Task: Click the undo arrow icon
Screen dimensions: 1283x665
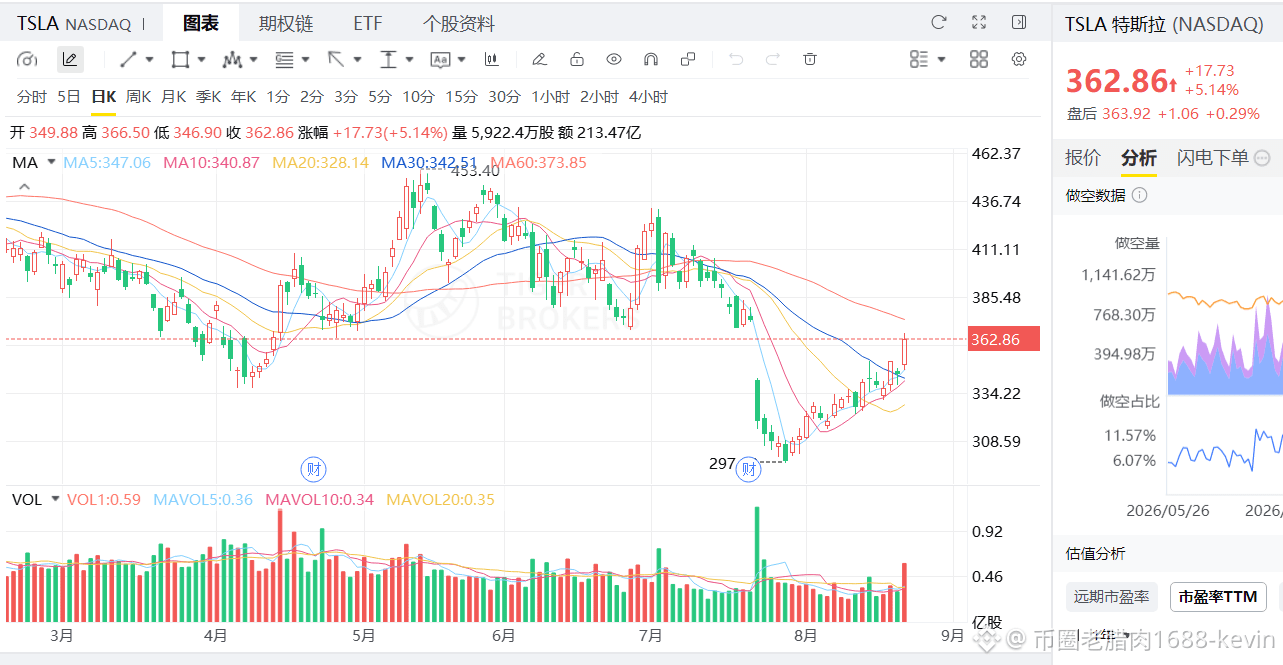Action: [736, 60]
